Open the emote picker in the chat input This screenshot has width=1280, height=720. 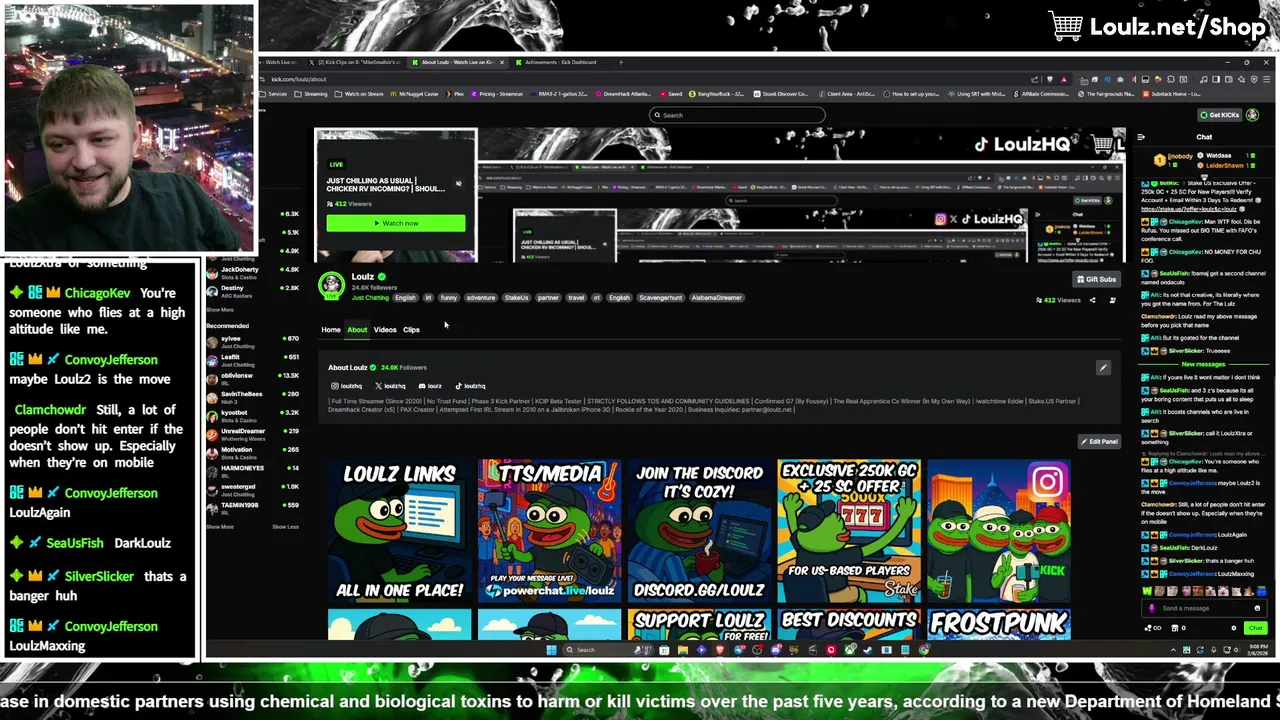[1257, 608]
